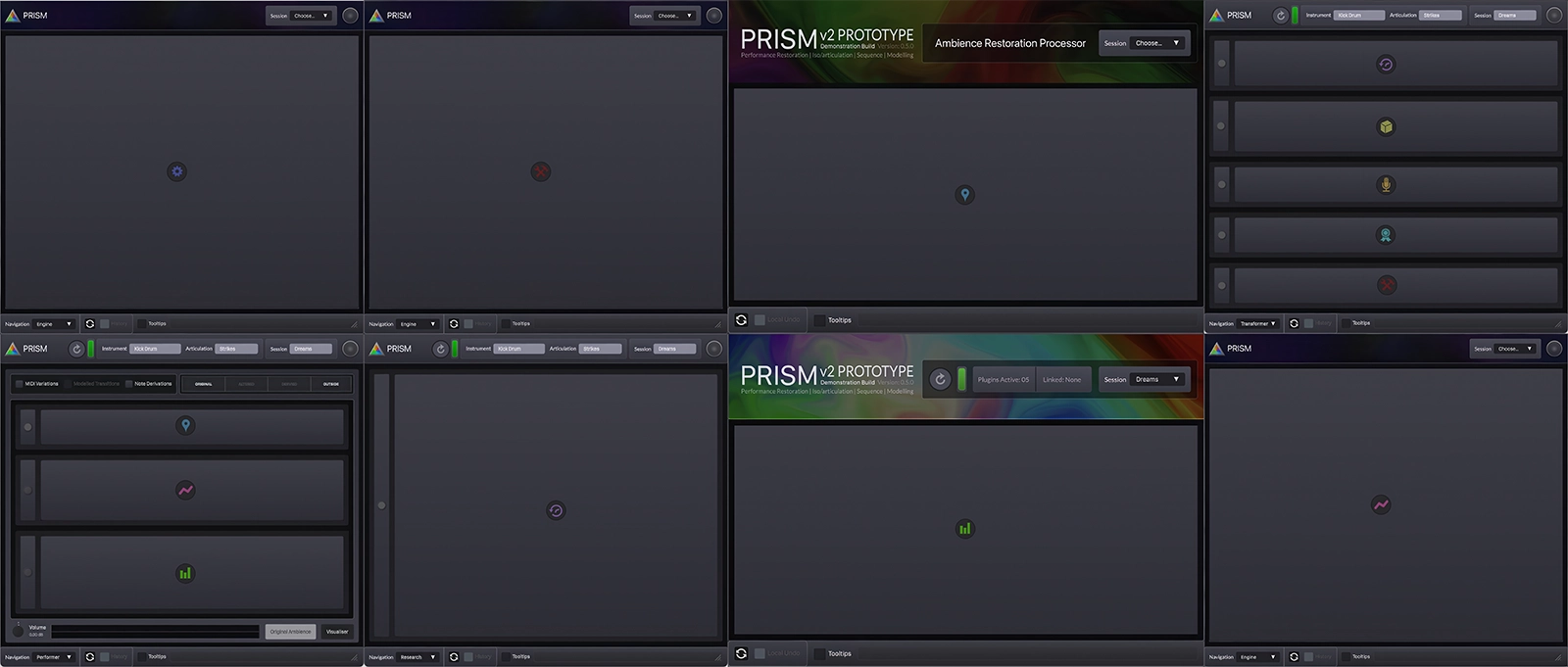
Task: Click the refresh icon in the Performer panel header
Action: (x=76, y=349)
